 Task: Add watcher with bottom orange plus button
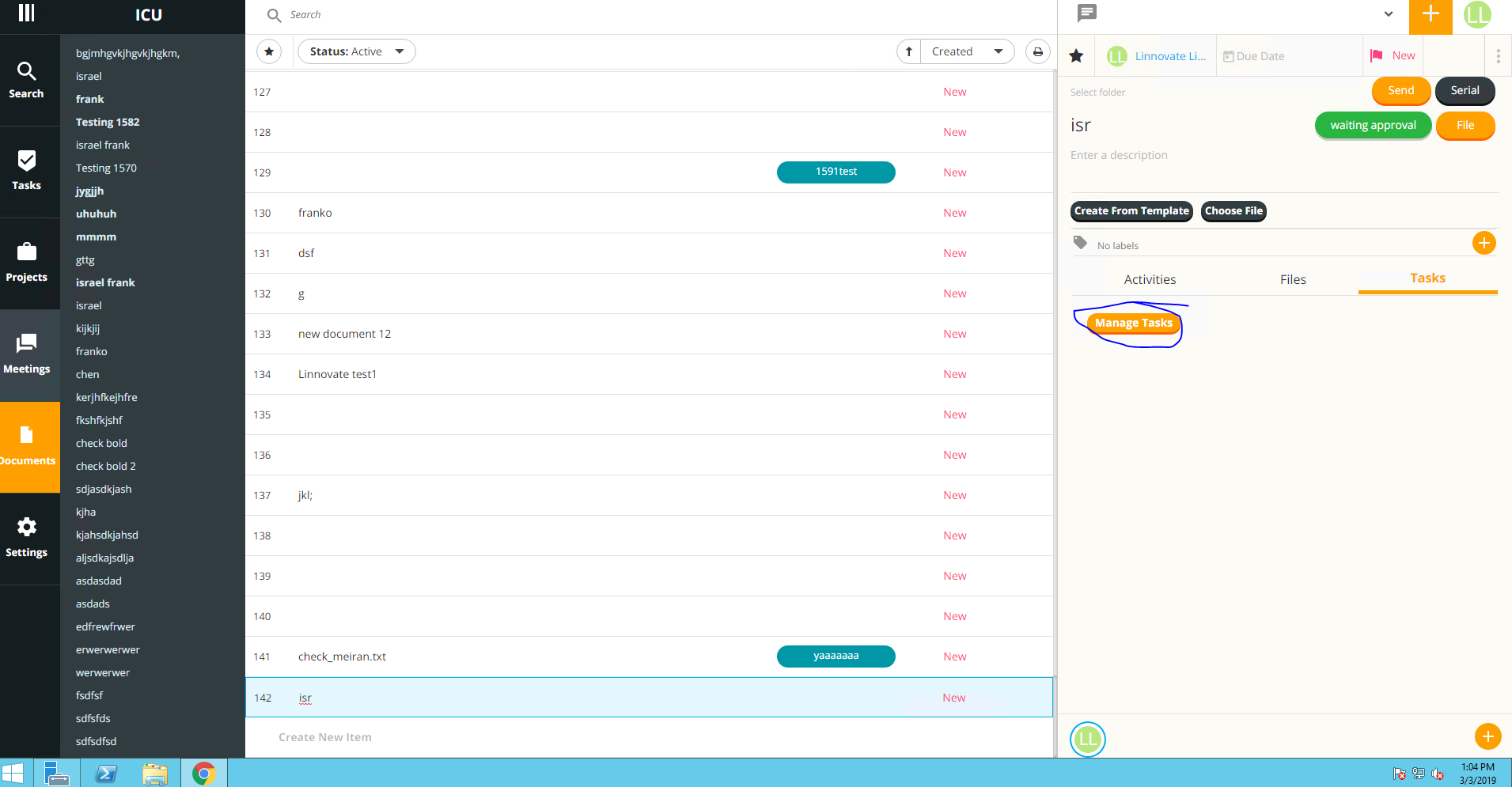pos(1487,736)
